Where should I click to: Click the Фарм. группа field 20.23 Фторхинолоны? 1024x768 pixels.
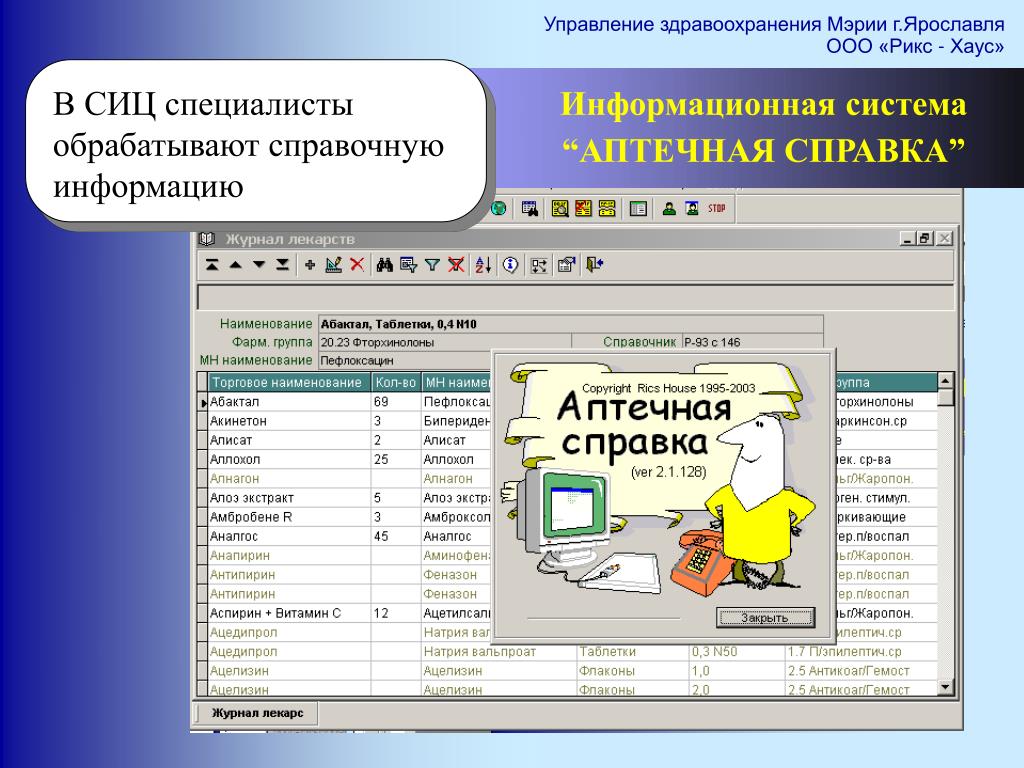coord(445,342)
